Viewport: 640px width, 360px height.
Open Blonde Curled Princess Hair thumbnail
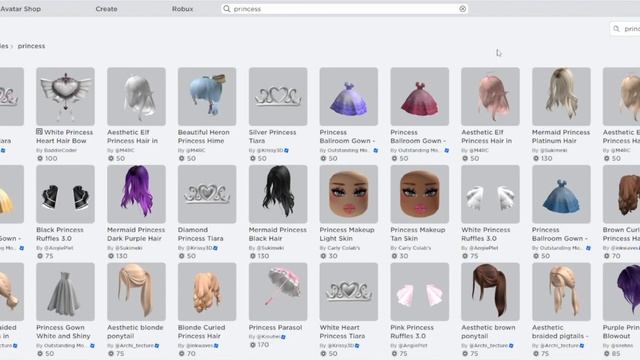point(207,291)
